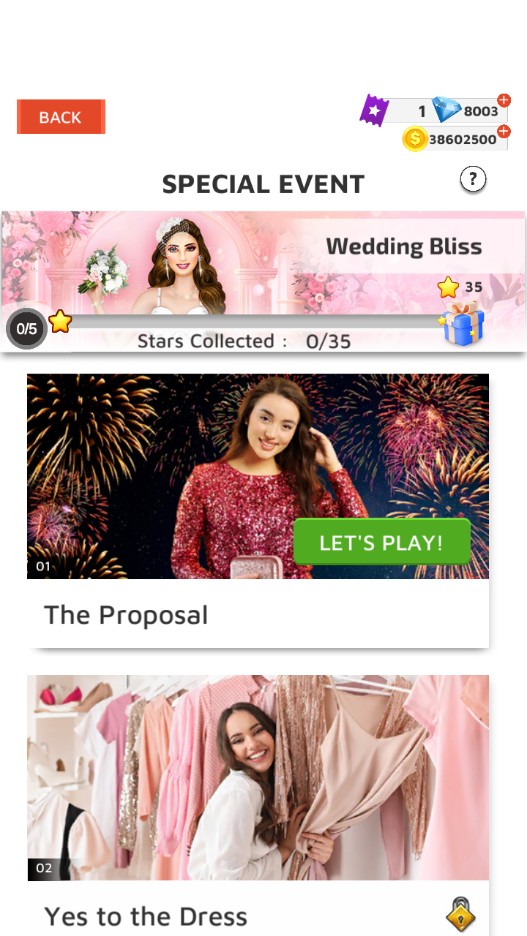527x936 pixels.
Task: Start level with LET'S PLAY! button
Action: 382,542
